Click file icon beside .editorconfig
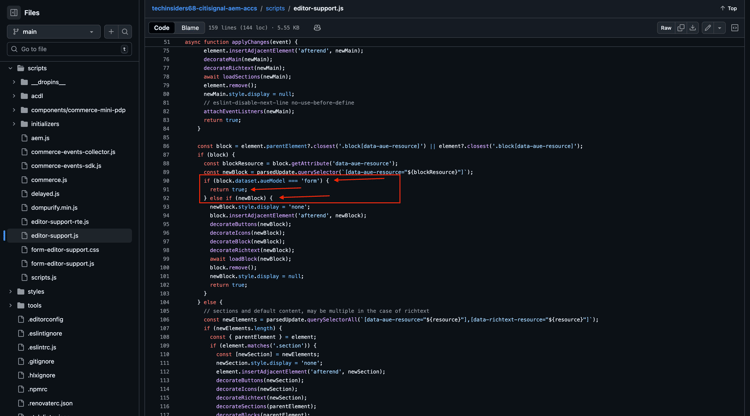Image resolution: width=750 pixels, height=416 pixels. click(x=21, y=319)
